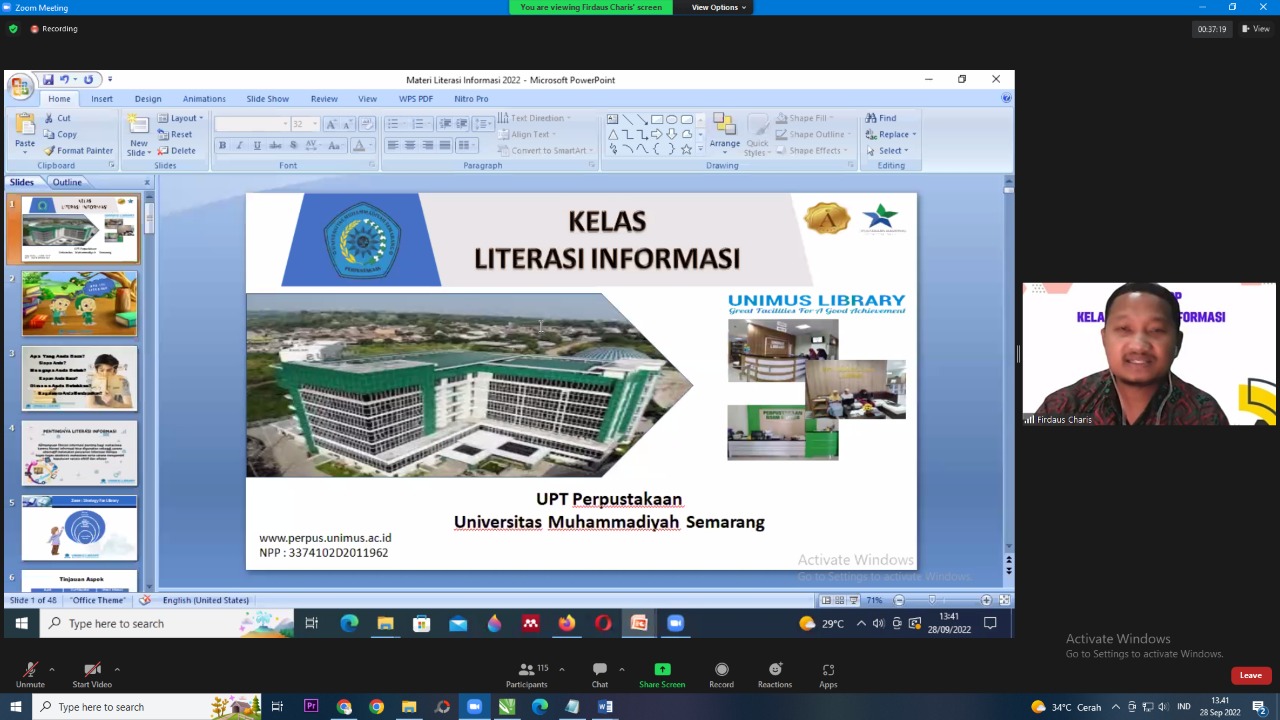The image size is (1280, 720).
Task: Open the Slide Show ribbon tab
Action: (268, 99)
